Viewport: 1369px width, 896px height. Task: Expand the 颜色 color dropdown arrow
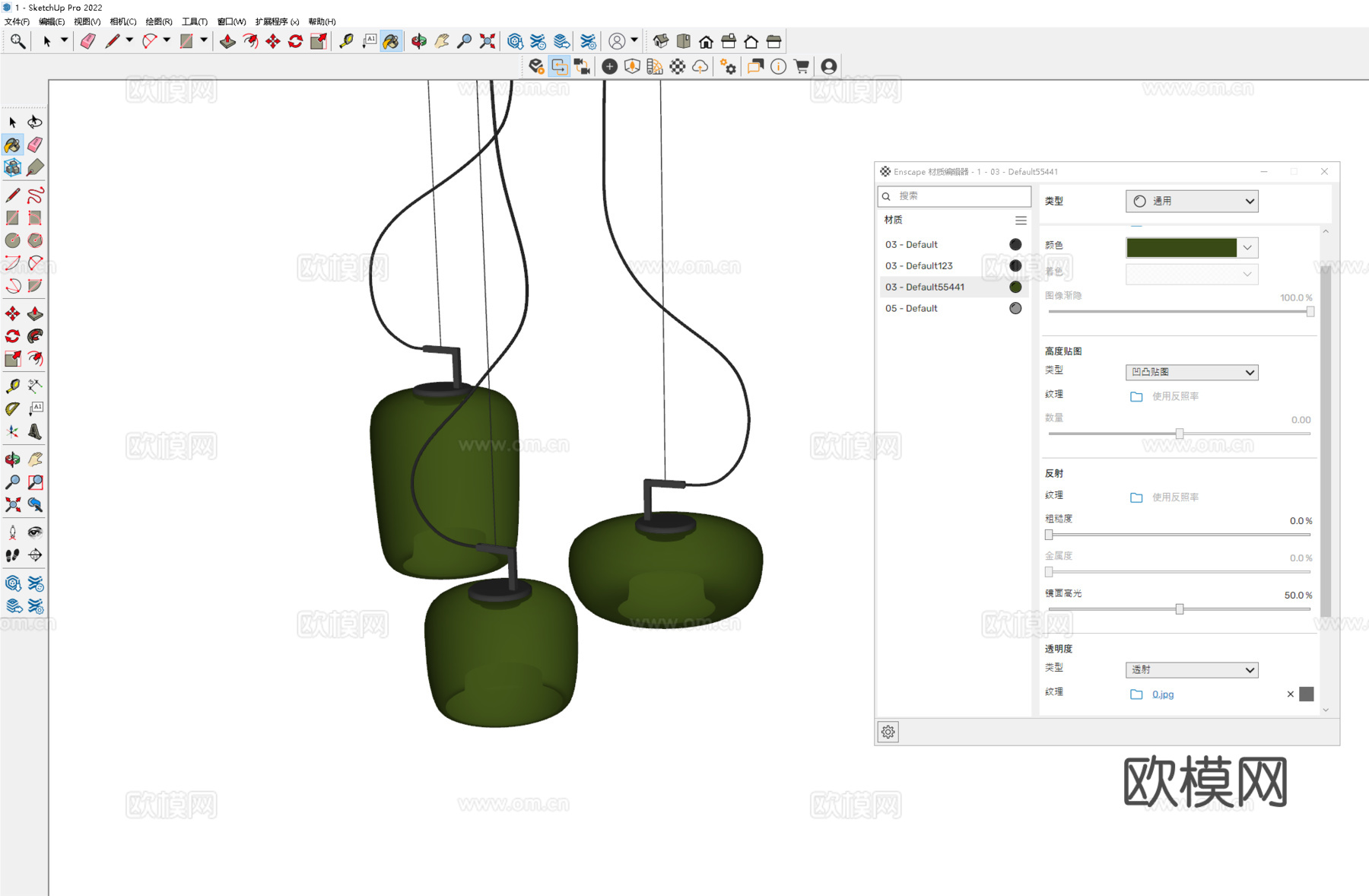pos(1247,247)
